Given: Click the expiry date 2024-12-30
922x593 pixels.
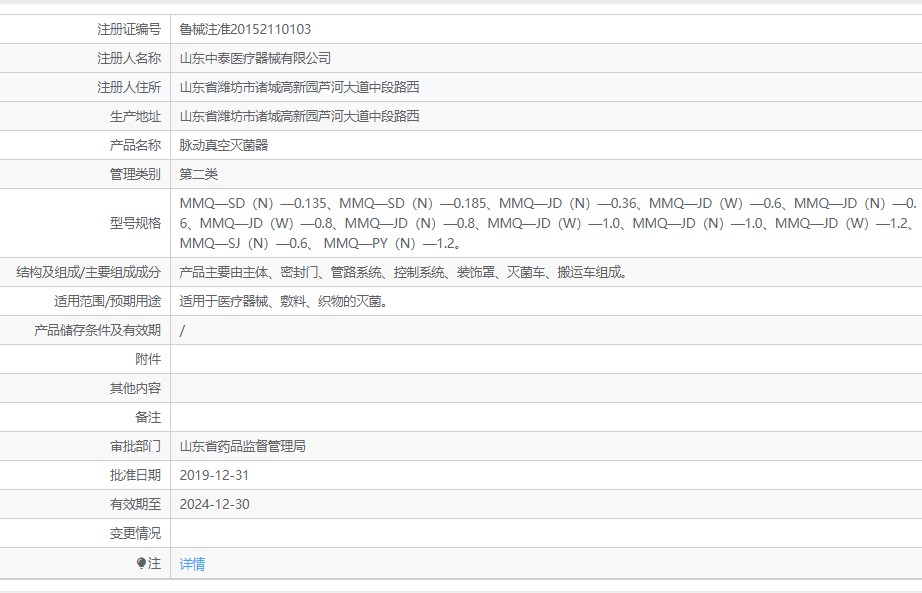Looking at the screenshot, I should tap(214, 504).
